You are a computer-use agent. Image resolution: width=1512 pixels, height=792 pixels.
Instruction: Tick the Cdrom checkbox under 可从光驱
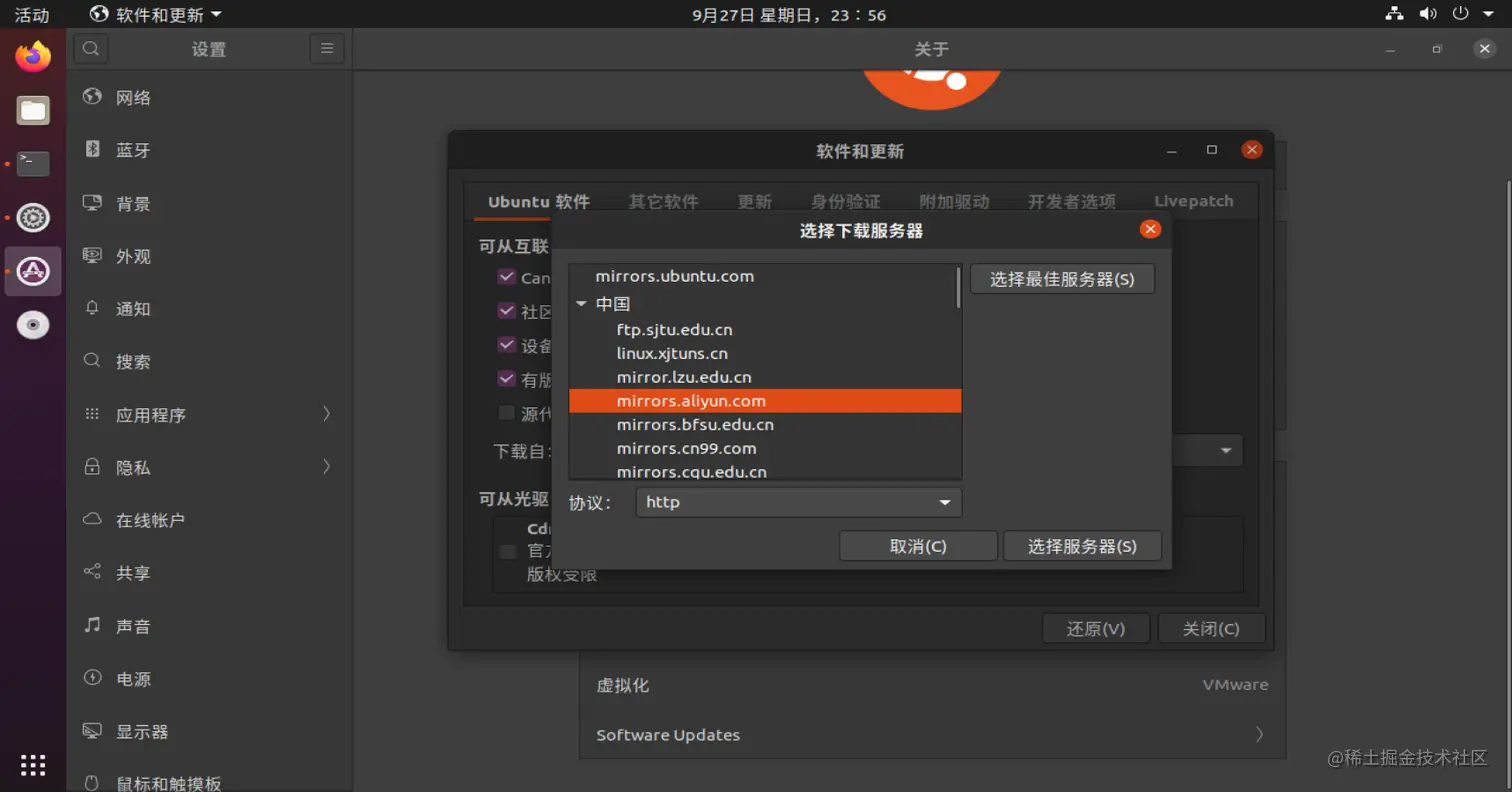click(x=508, y=551)
